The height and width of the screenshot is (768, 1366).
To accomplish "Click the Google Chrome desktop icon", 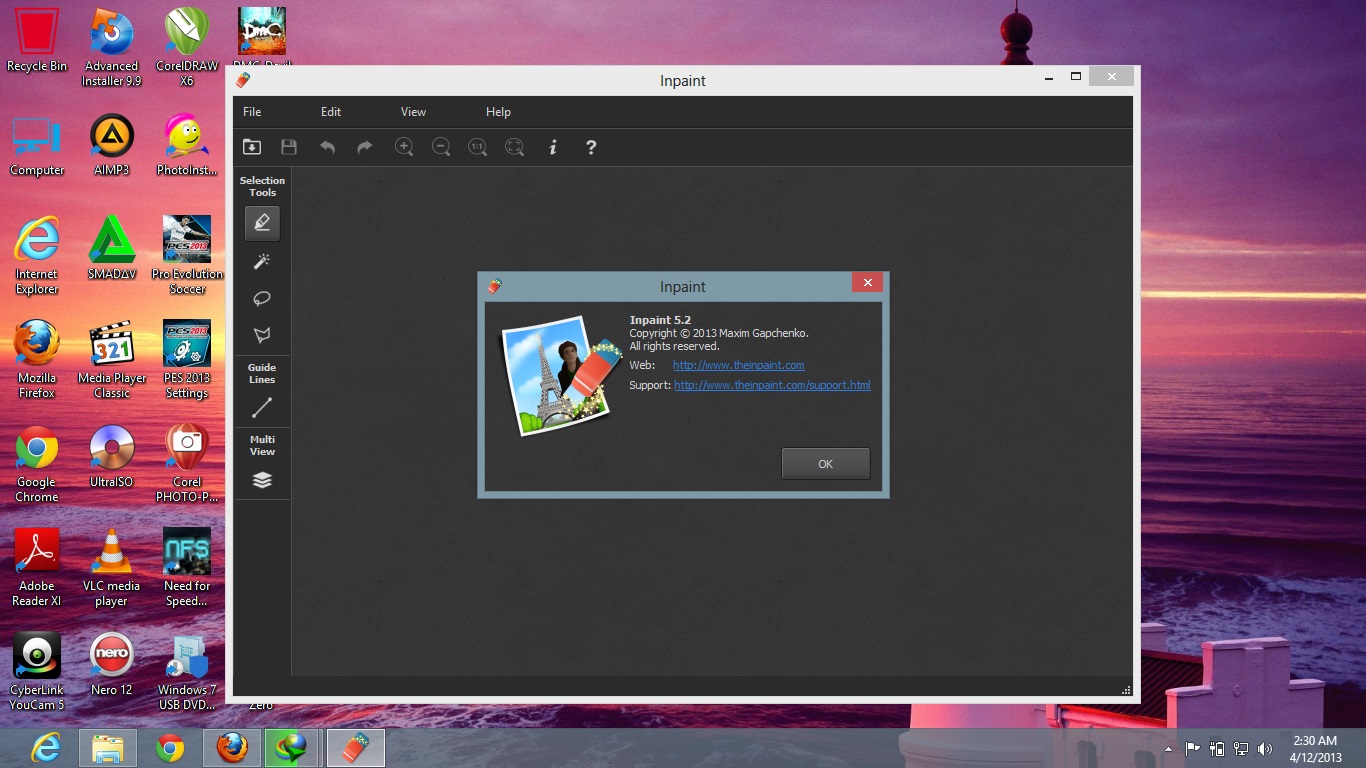I will 37,463.
